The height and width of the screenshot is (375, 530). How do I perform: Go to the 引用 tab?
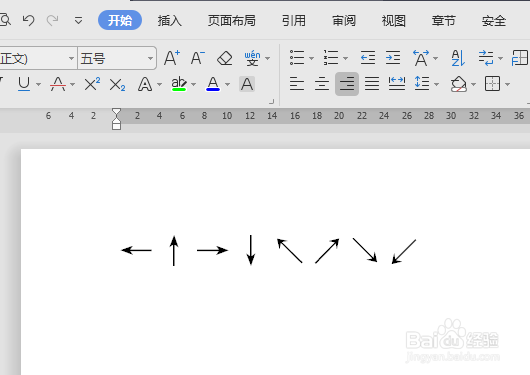(x=294, y=21)
